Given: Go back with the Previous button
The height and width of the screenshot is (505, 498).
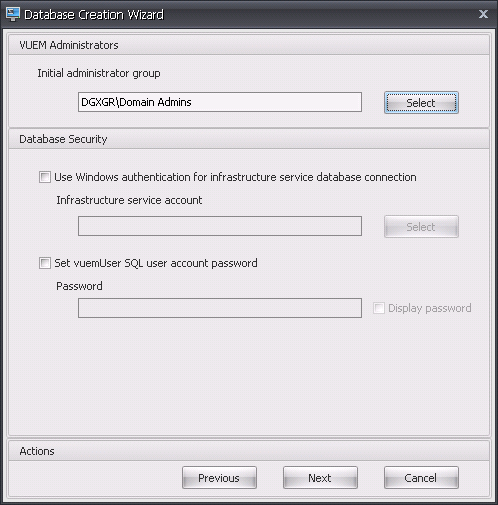Looking at the screenshot, I should pos(219,478).
